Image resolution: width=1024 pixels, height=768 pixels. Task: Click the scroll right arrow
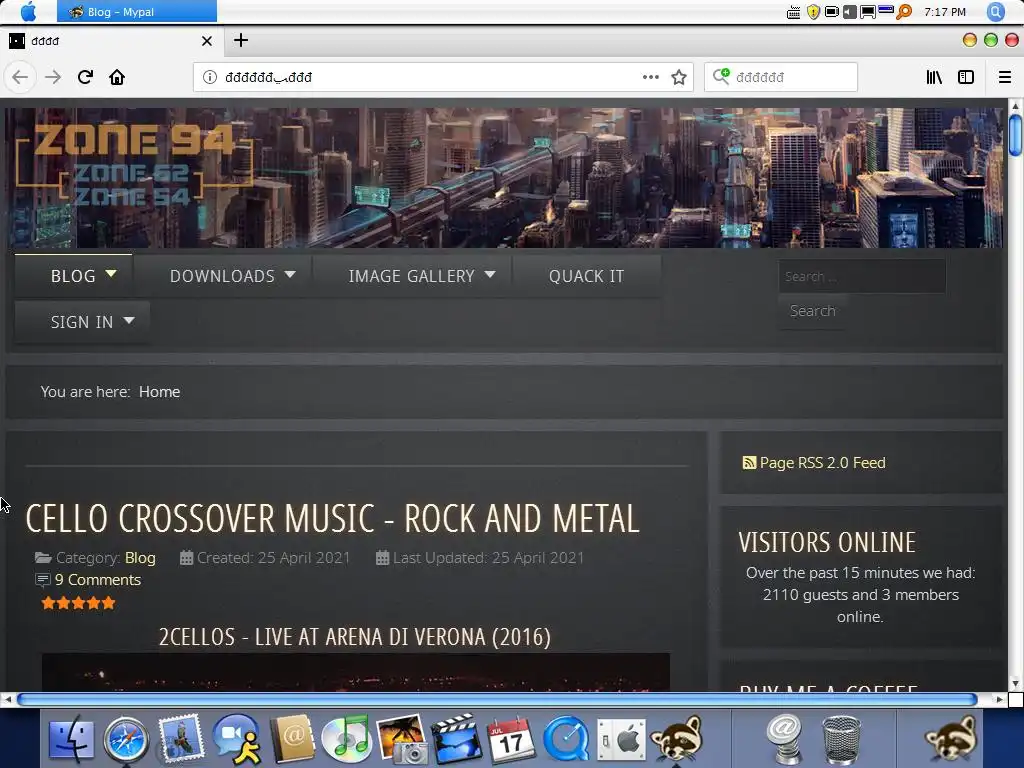pos(999,699)
